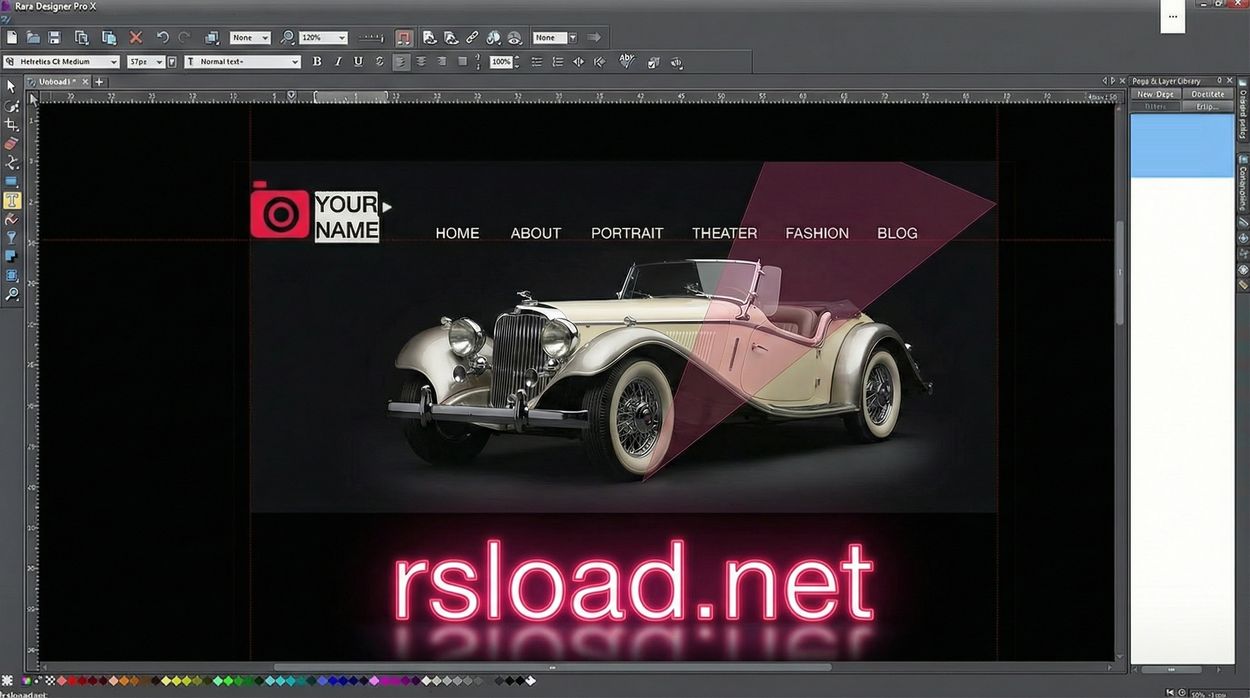Set text alignment to center
1250x698 pixels.
click(x=421, y=62)
